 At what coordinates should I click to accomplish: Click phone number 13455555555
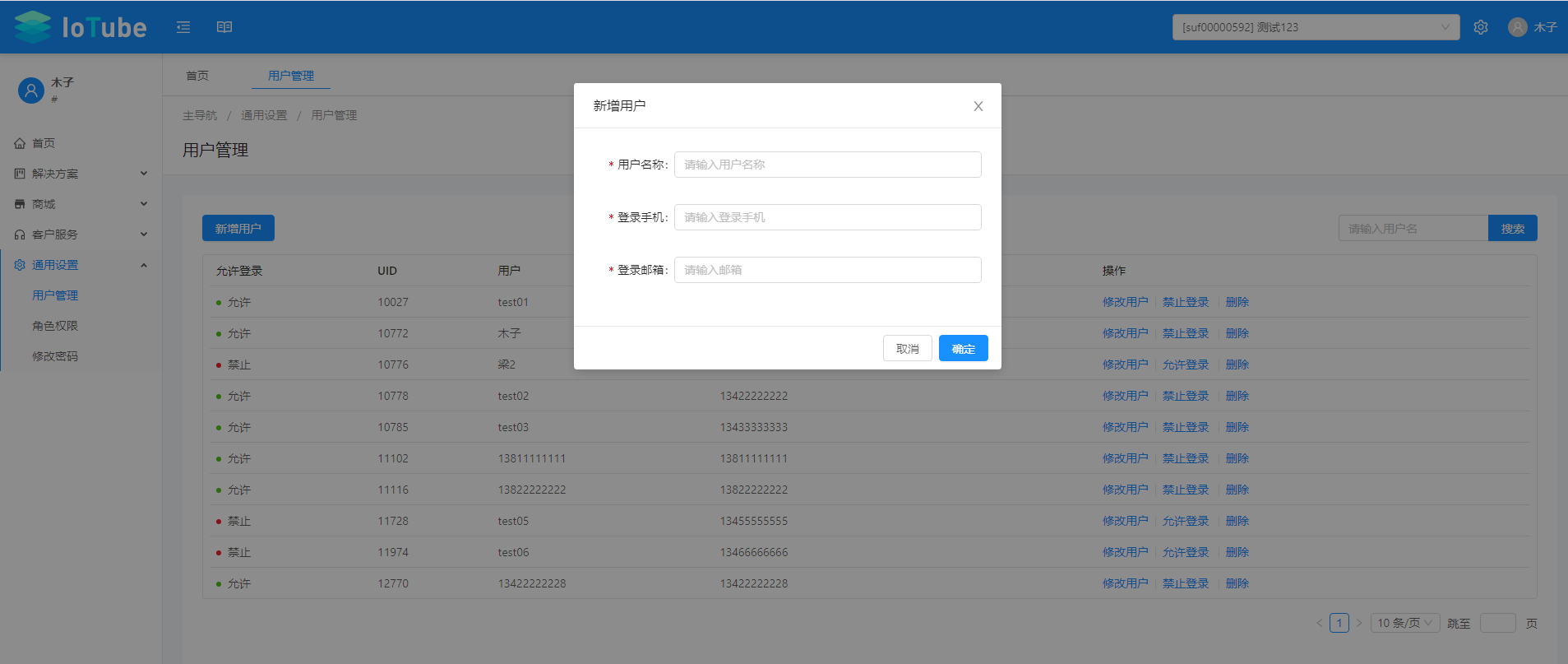pos(754,521)
